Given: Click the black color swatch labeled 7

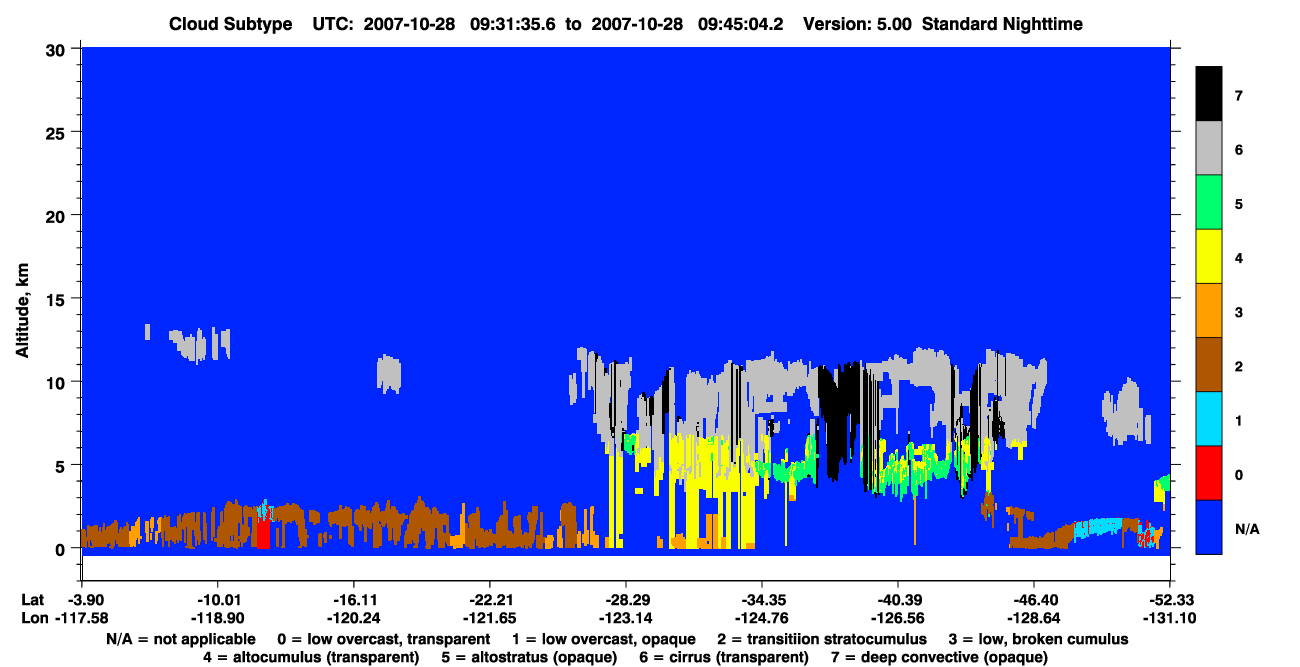Looking at the screenshot, I should coord(1209,94).
